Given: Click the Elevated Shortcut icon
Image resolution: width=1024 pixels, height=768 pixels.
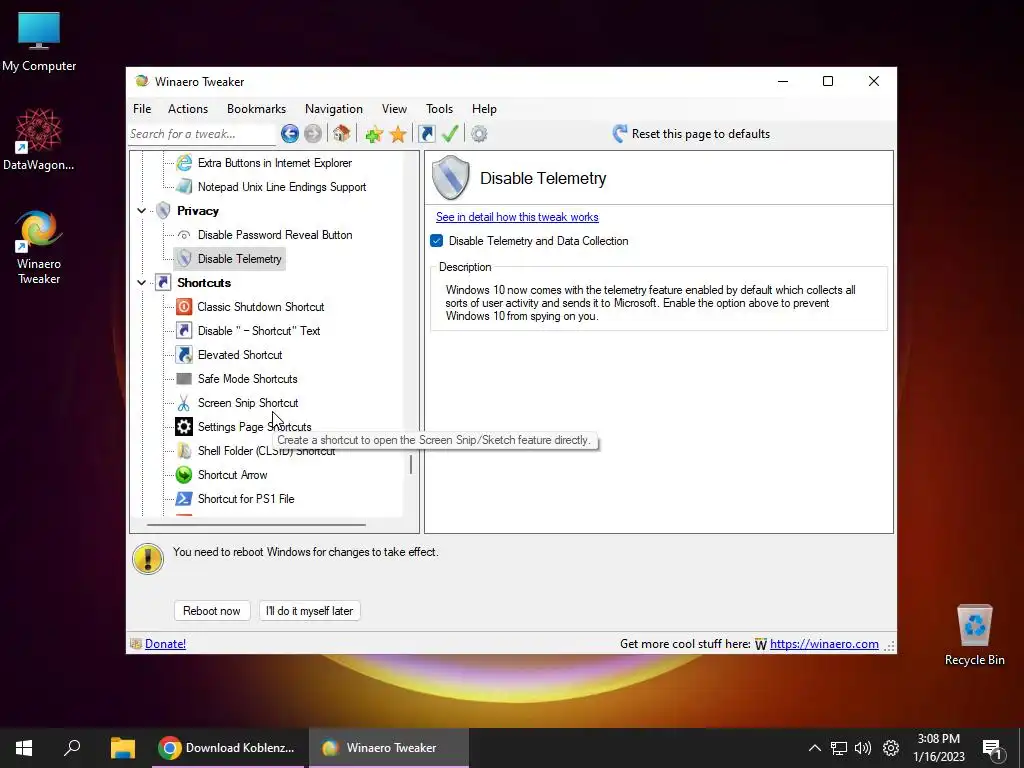Looking at the screenshot, I should (x=184, y=355).
